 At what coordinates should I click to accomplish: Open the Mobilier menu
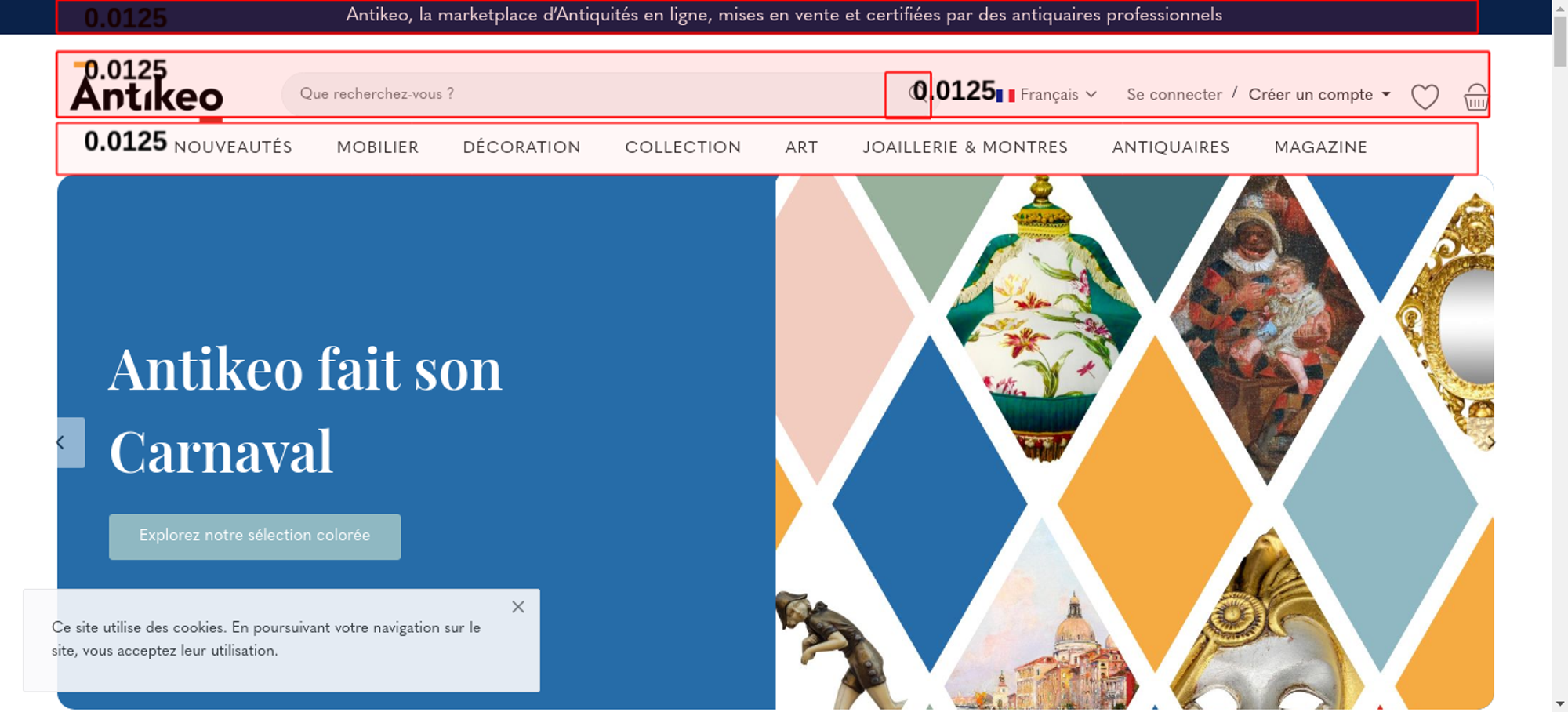tap(378, 147)
